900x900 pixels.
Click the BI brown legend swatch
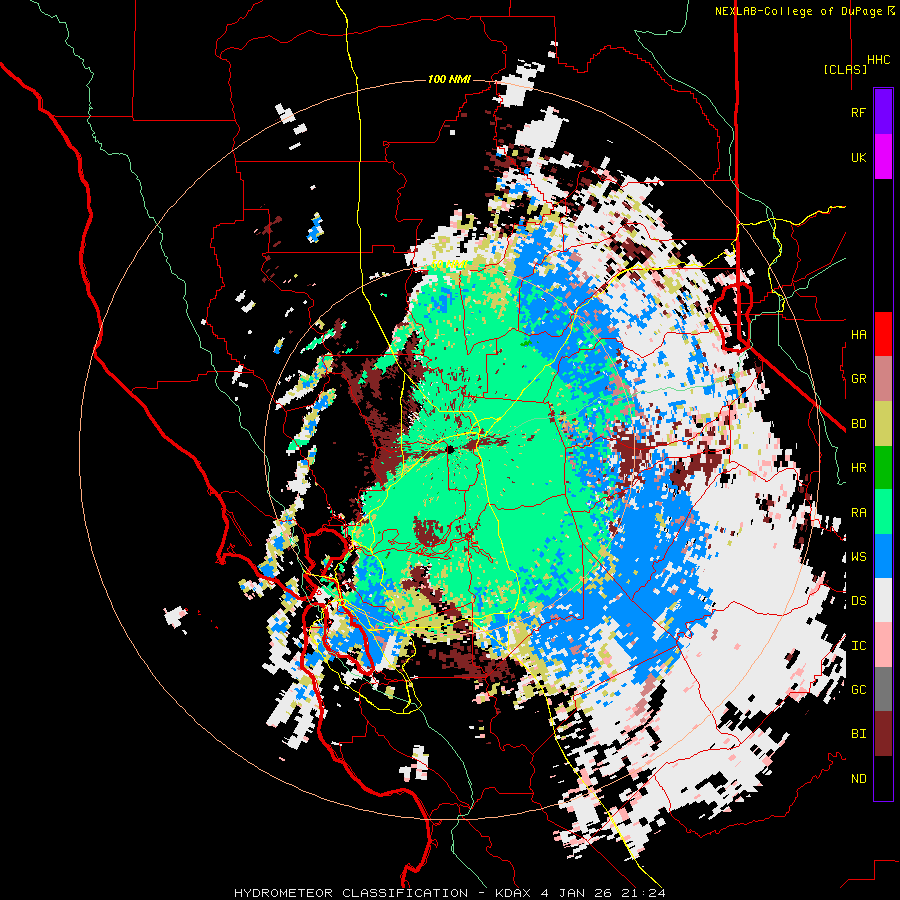click(x=883, y=734)
